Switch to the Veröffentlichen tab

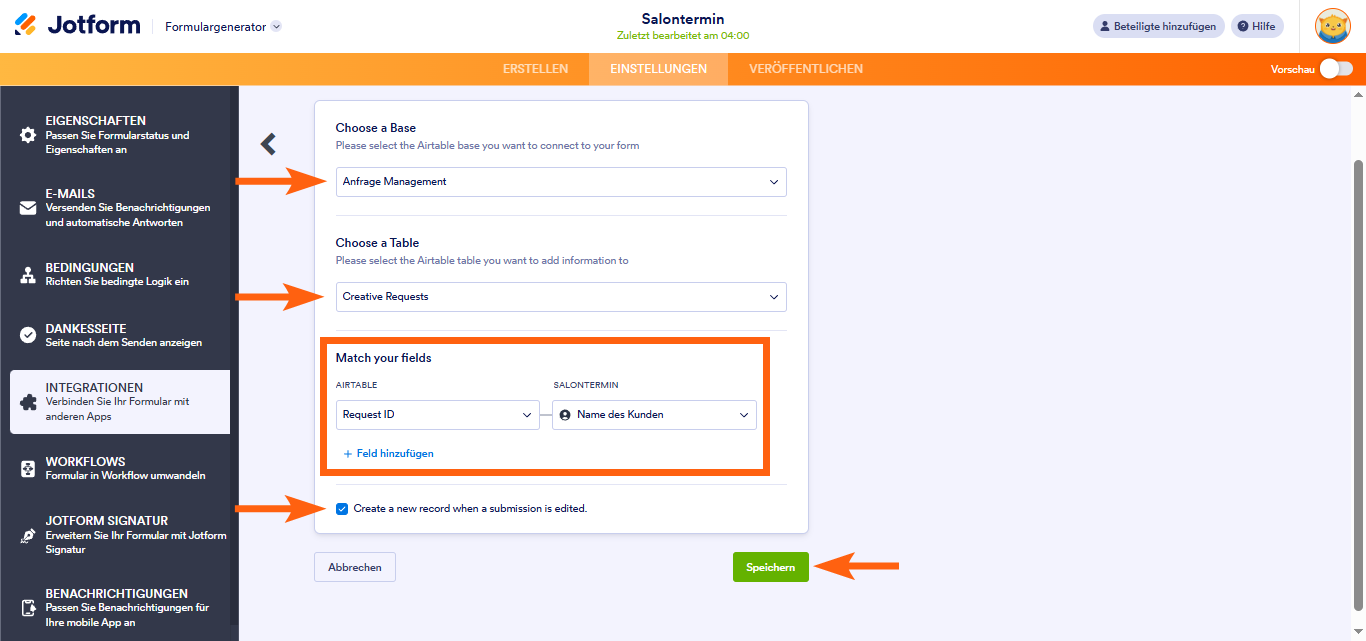click(806, 69)
